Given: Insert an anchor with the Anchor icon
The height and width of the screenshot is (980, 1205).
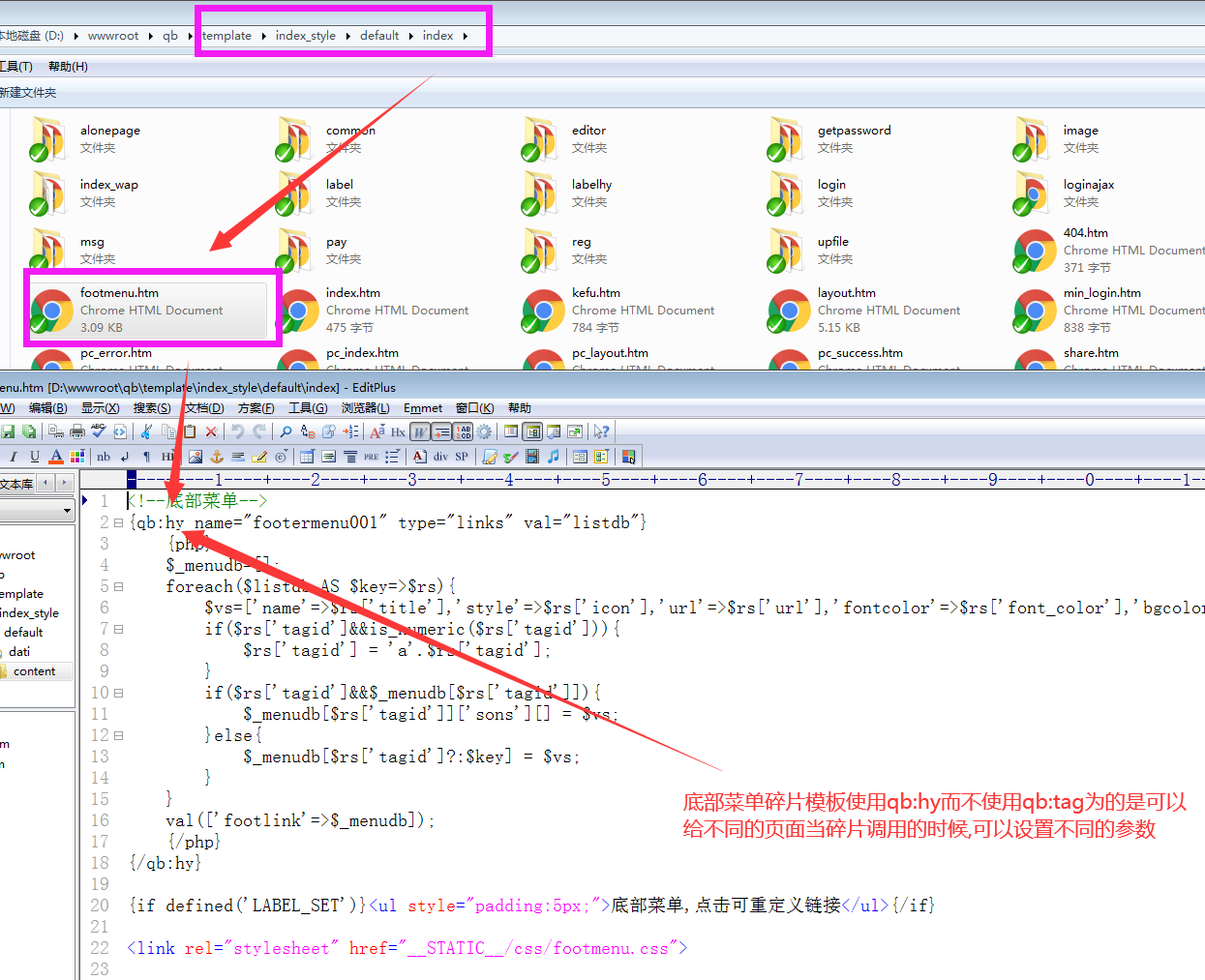Looking at the screenshot, I should pyautogui.click(x=217, y=457).
